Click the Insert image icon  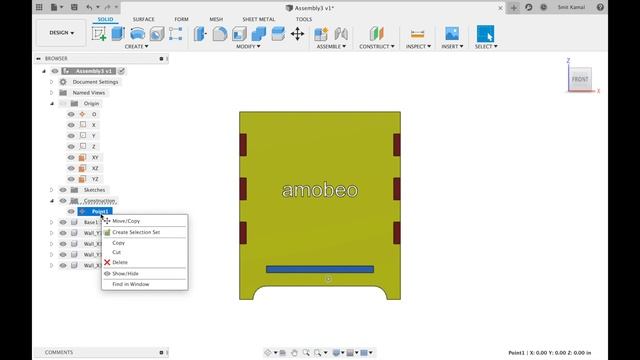(x=452, y=34)
